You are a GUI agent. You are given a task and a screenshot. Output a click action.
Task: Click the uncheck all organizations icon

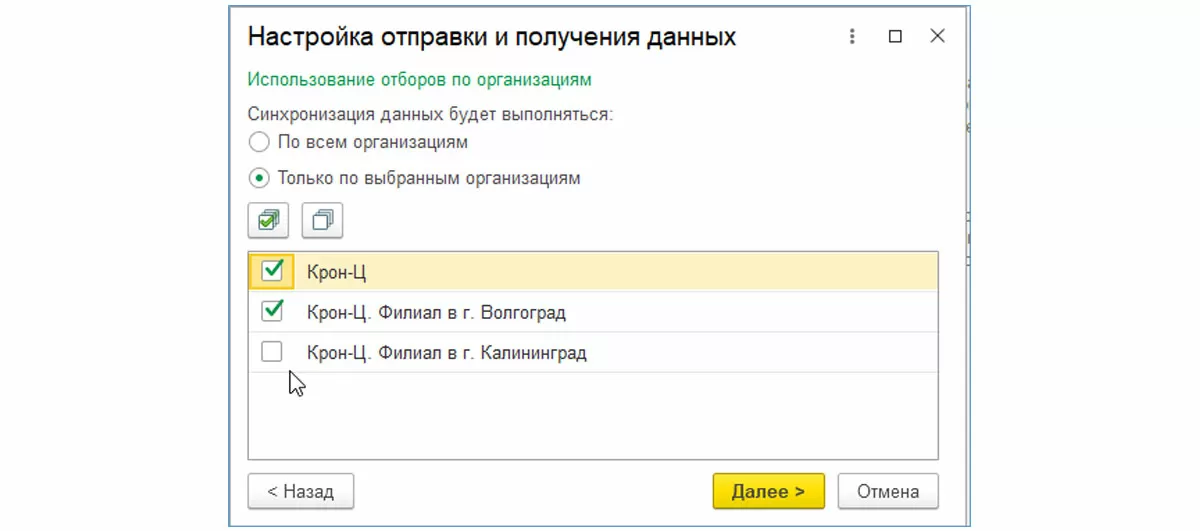(x=322, y=220)
